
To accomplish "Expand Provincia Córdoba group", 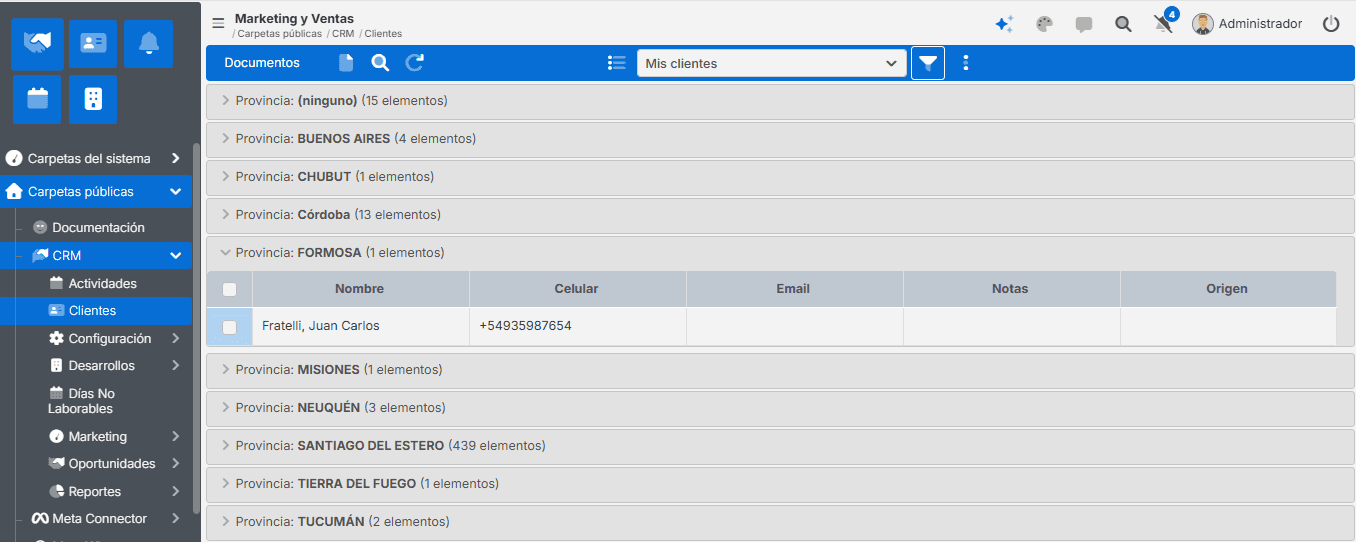I will click(x=780, y=215).
